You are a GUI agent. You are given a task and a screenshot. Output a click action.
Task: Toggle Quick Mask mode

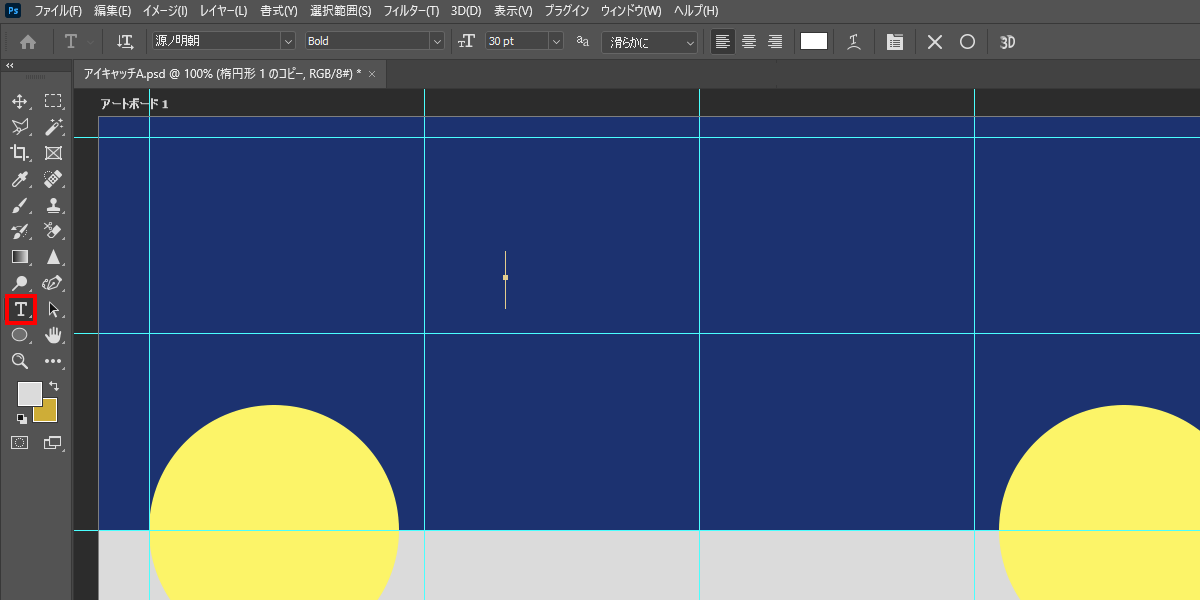coord(19,441)
